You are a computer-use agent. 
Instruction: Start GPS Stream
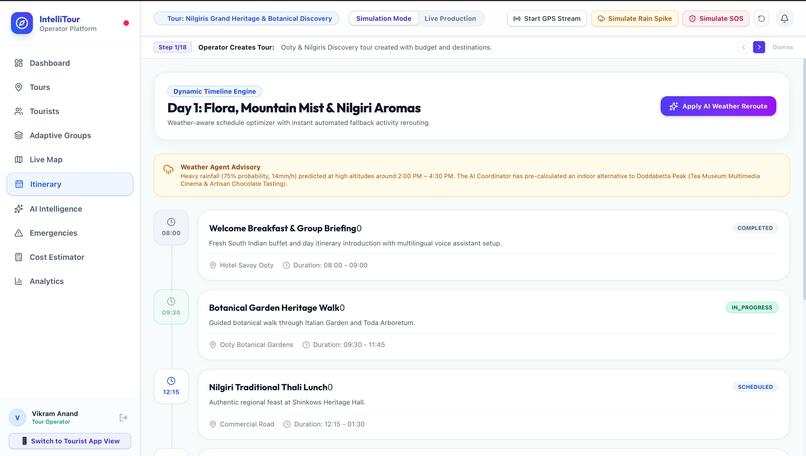pyautogui.click(x=547, y=19)
